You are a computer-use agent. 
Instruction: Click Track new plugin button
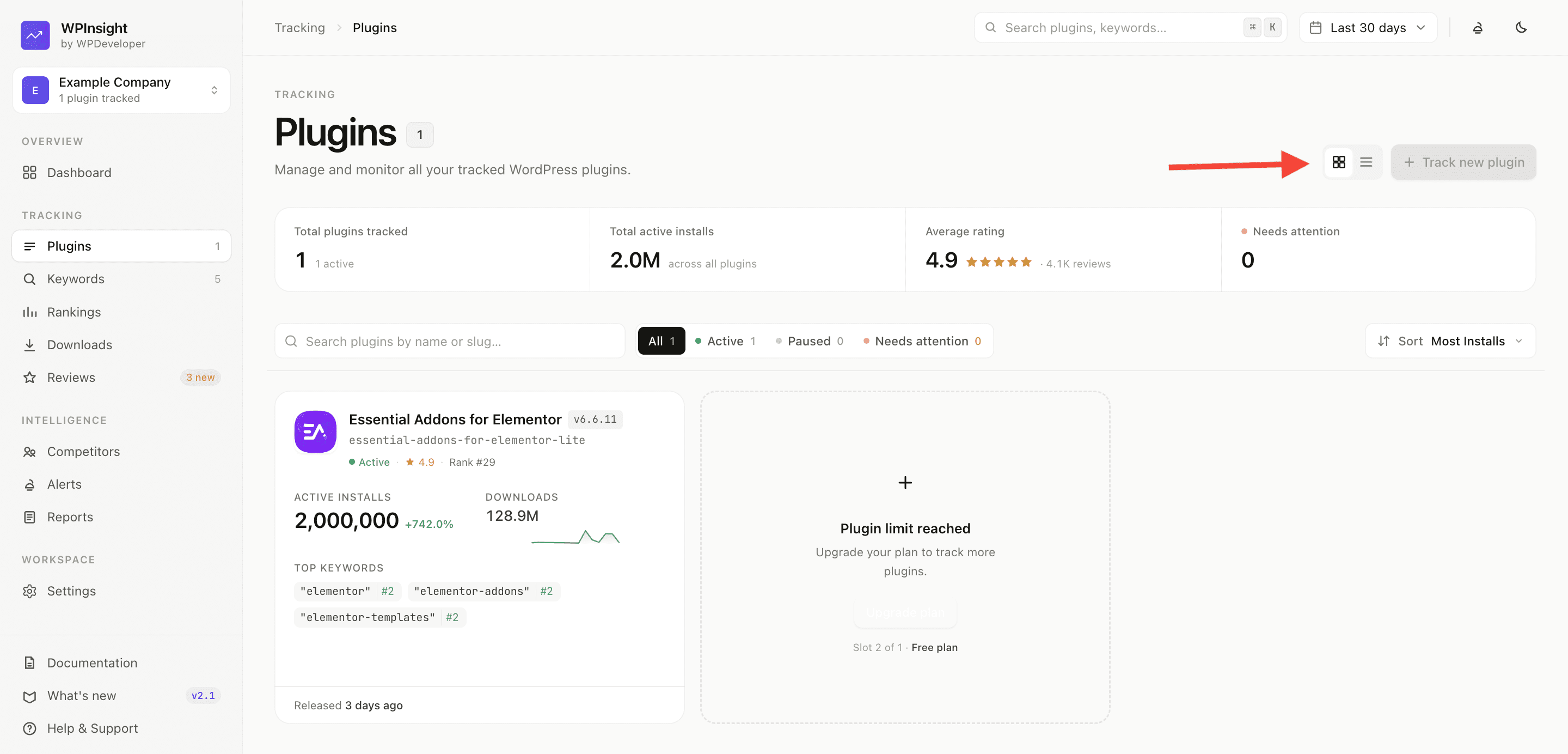pyautogui.click(x=1463, y=162)
